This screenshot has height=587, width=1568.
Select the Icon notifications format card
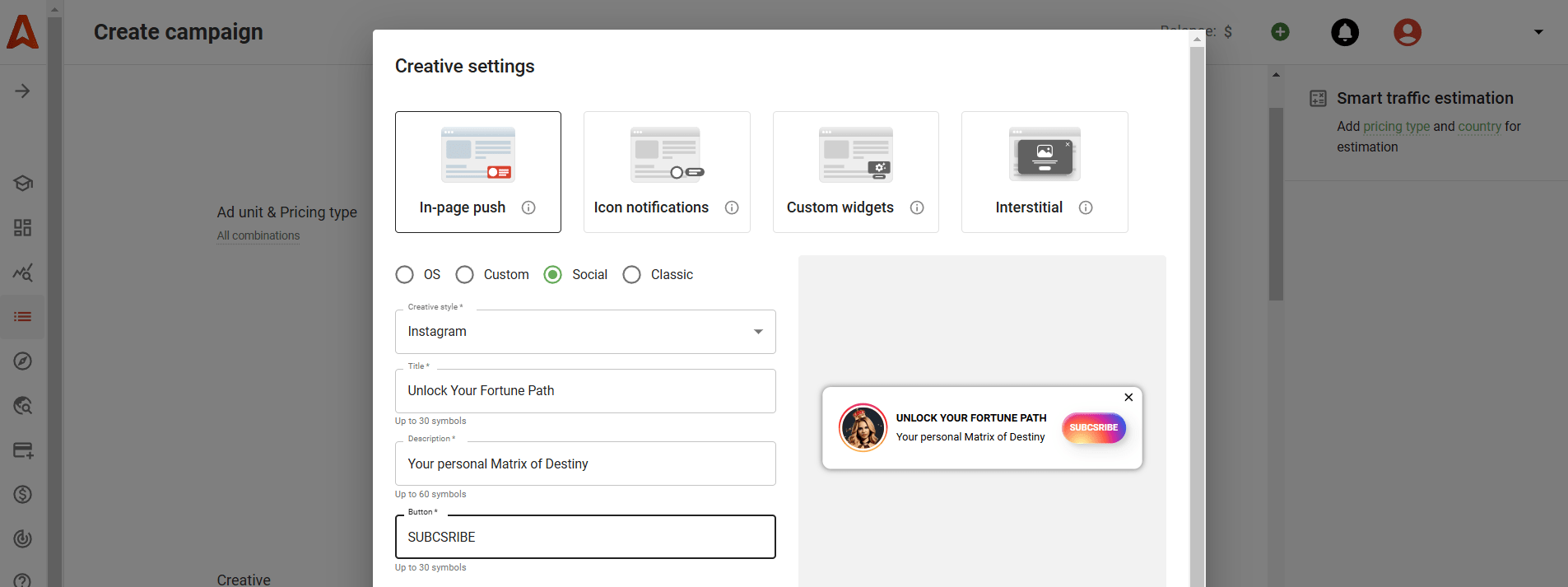pyautogui.click(x=667, y=172)
